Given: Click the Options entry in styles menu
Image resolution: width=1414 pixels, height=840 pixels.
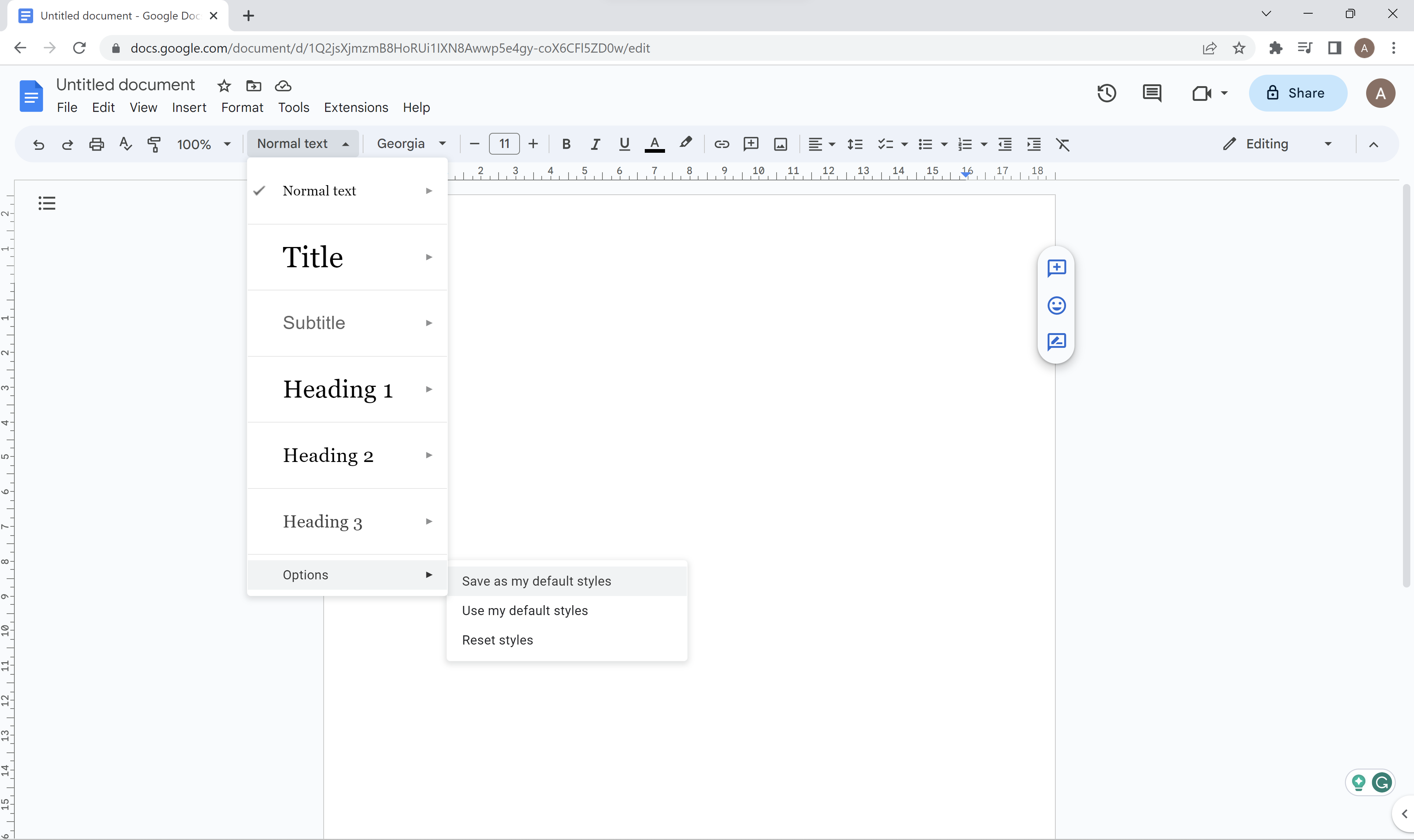Looking at the screenshot, I should [348, 575].
